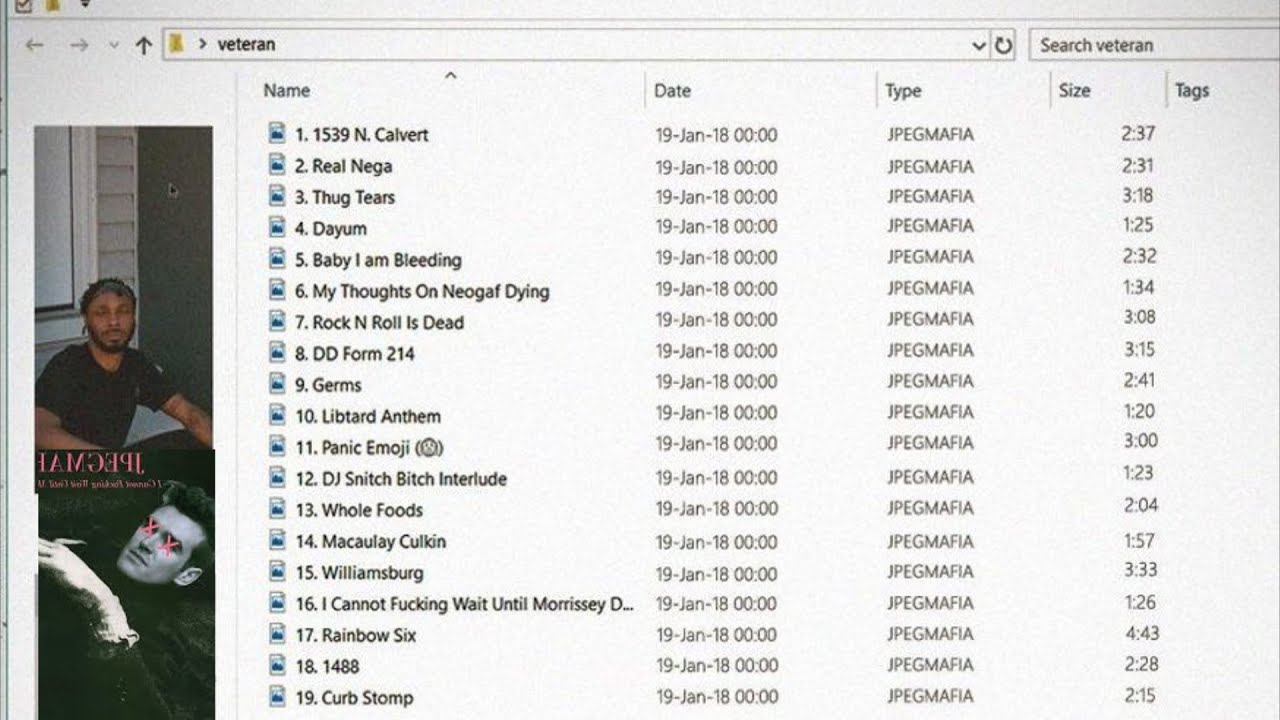Click the 1:20 size value for Libtard Anthem
Image resolution: width=1280 pixels, height=720 pixels.
coord(1139,411)
